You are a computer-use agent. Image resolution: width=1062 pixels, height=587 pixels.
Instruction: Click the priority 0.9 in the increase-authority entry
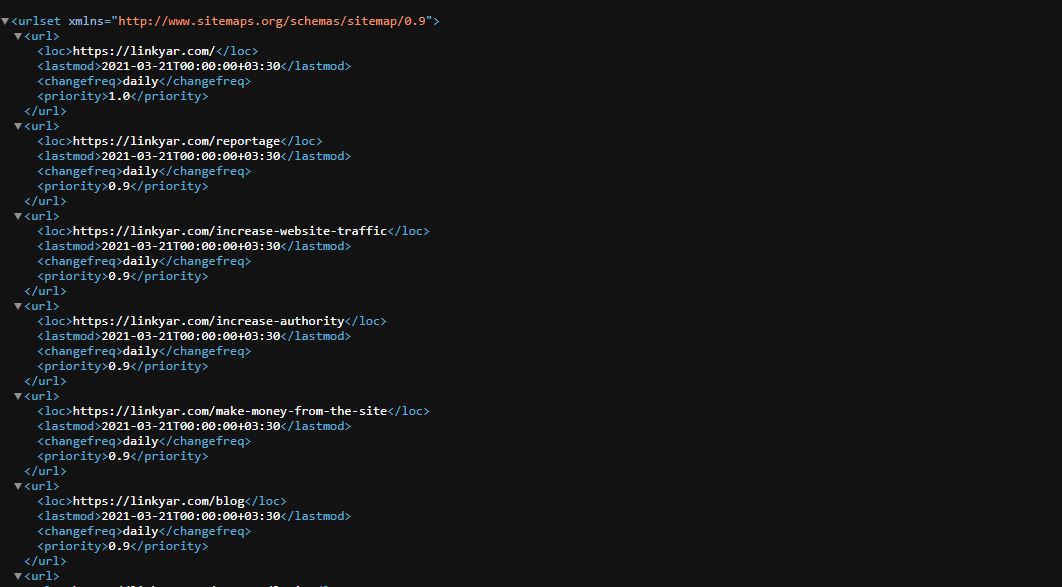point(119,366)
